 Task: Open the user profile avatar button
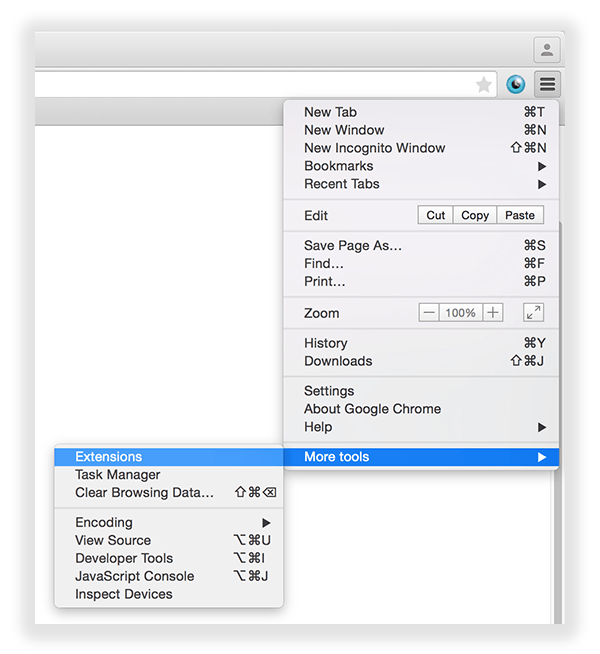click(547, 50)
